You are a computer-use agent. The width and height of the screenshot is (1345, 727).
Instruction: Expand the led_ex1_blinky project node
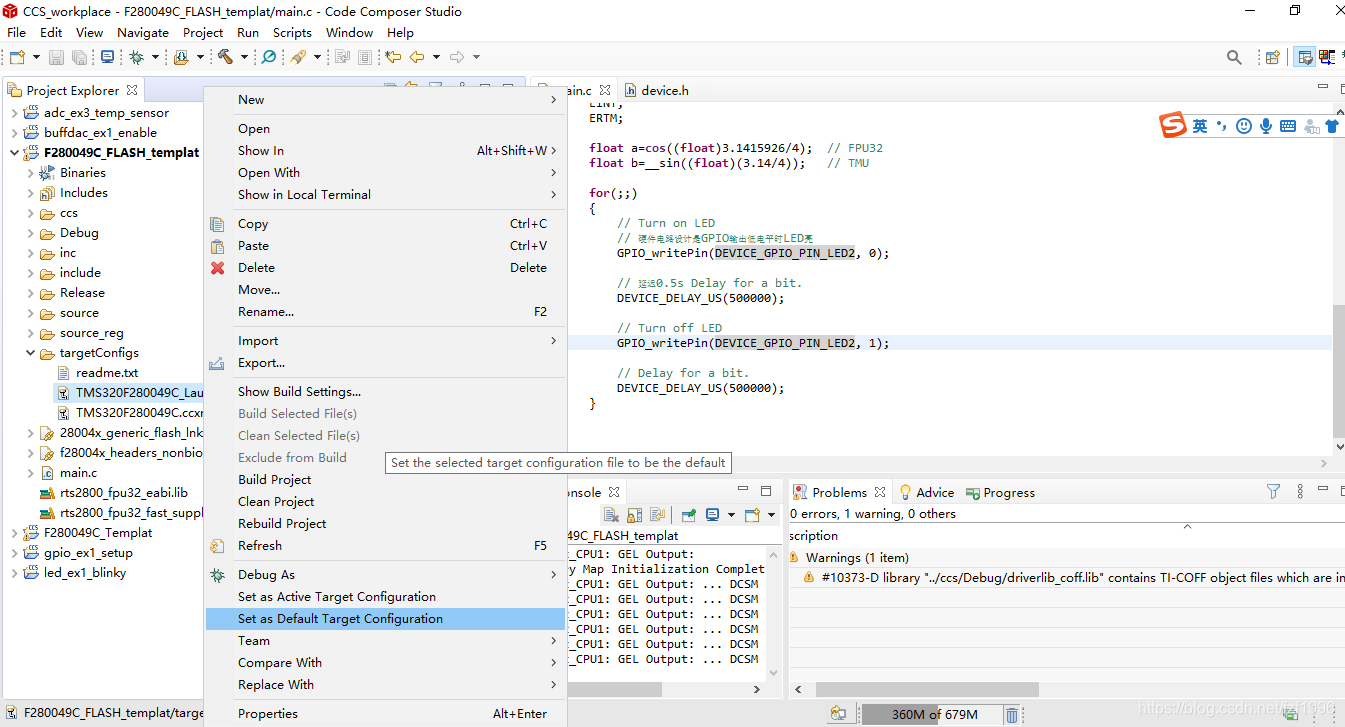pos(14,573)
